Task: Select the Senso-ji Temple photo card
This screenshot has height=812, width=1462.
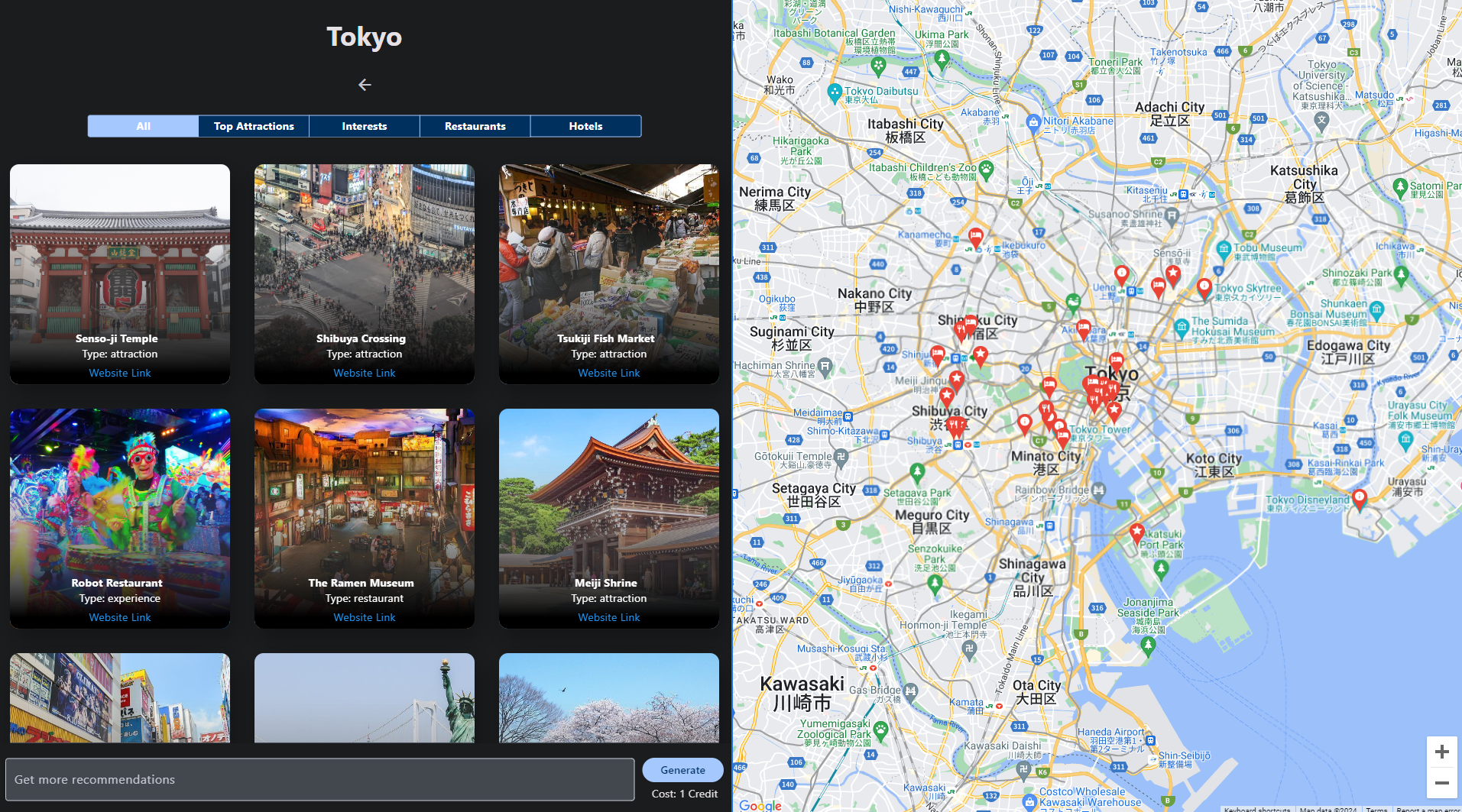Action: coord(120,274)
